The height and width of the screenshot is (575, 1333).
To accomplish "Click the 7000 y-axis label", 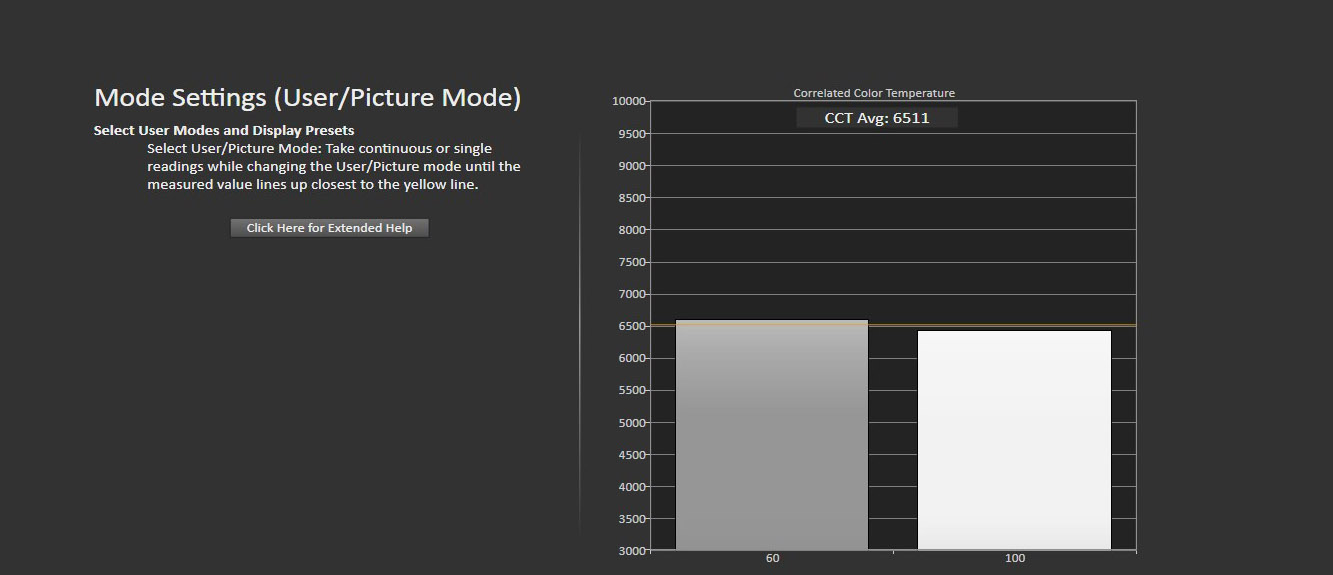I will [631, 294].
